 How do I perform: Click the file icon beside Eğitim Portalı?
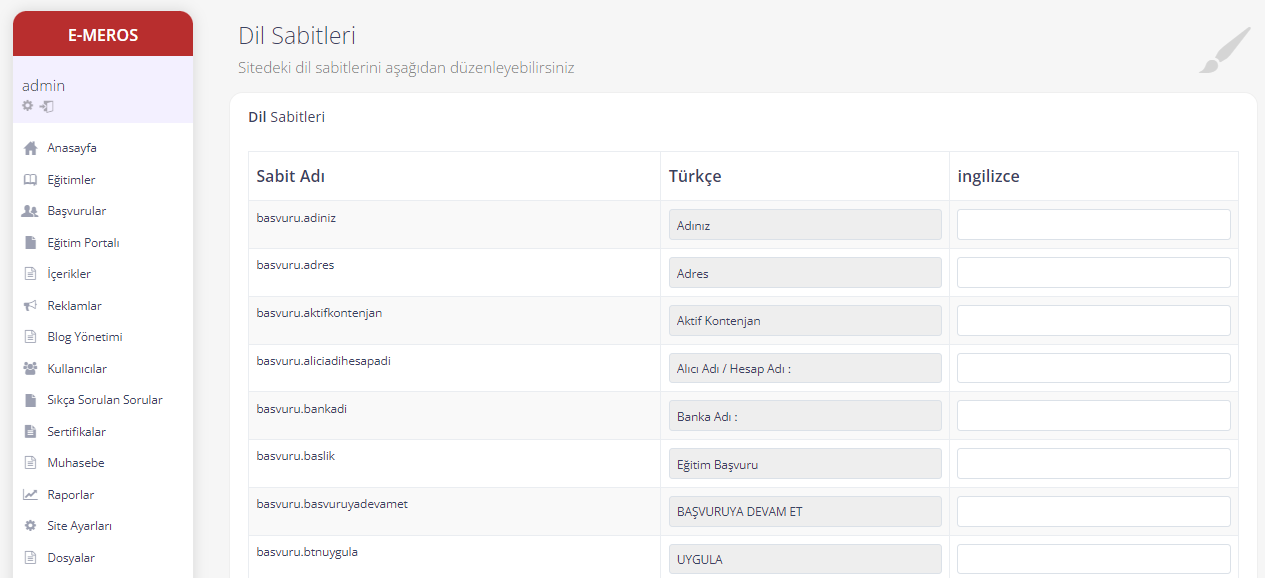[30, 243]
